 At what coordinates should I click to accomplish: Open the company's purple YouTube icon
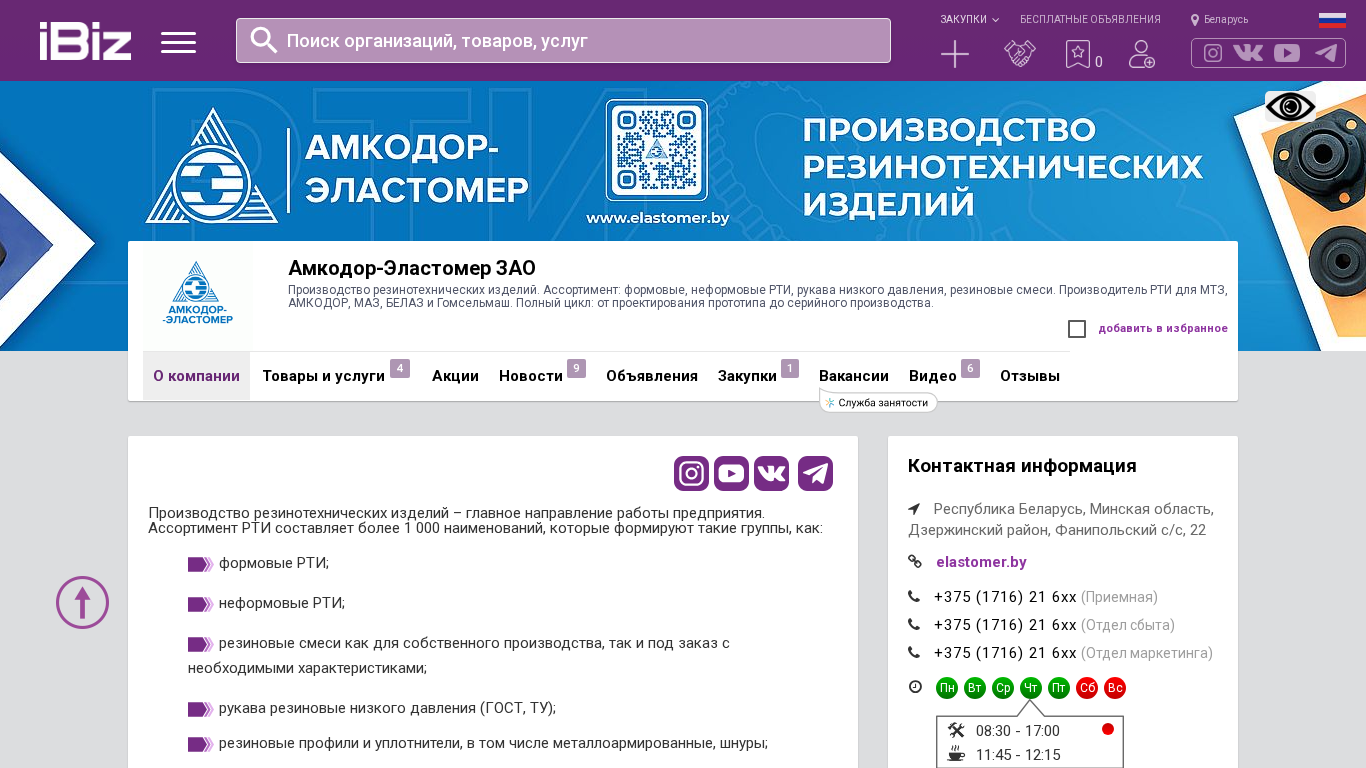coord(731,473)
